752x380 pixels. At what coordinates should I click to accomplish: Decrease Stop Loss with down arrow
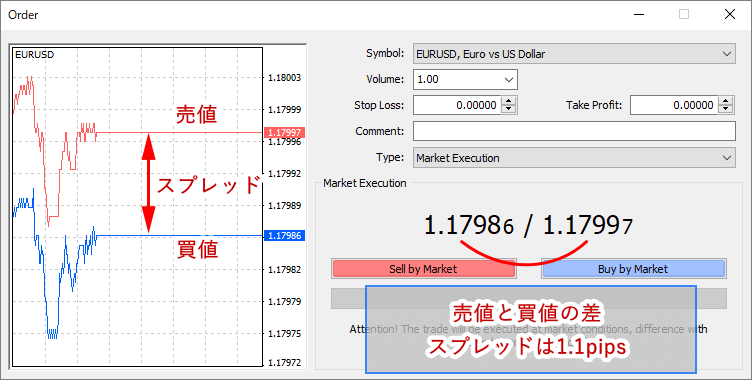(509, 109)
